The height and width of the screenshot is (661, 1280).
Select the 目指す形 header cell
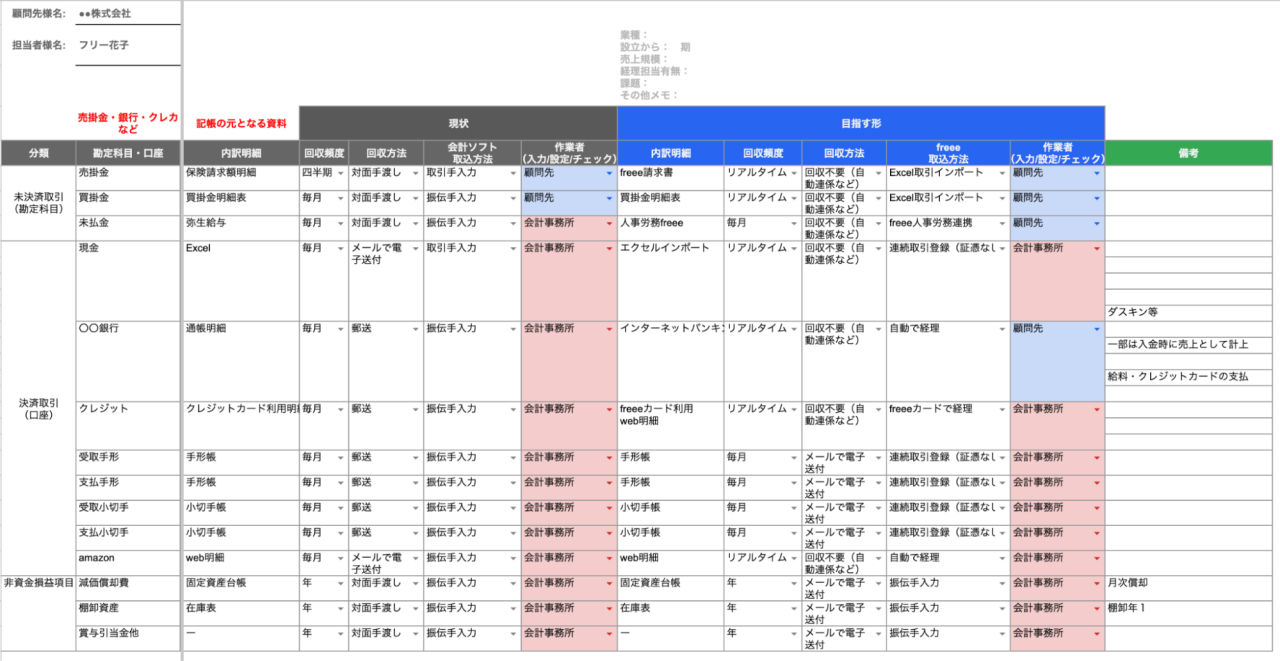861,123
